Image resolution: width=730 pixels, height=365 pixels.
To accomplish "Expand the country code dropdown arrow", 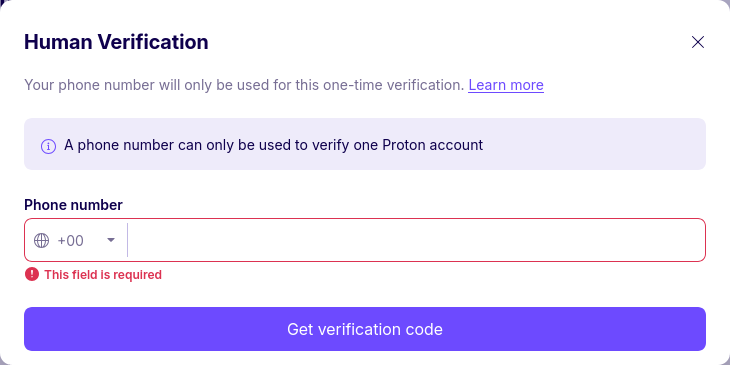I will tap(111, 240).
